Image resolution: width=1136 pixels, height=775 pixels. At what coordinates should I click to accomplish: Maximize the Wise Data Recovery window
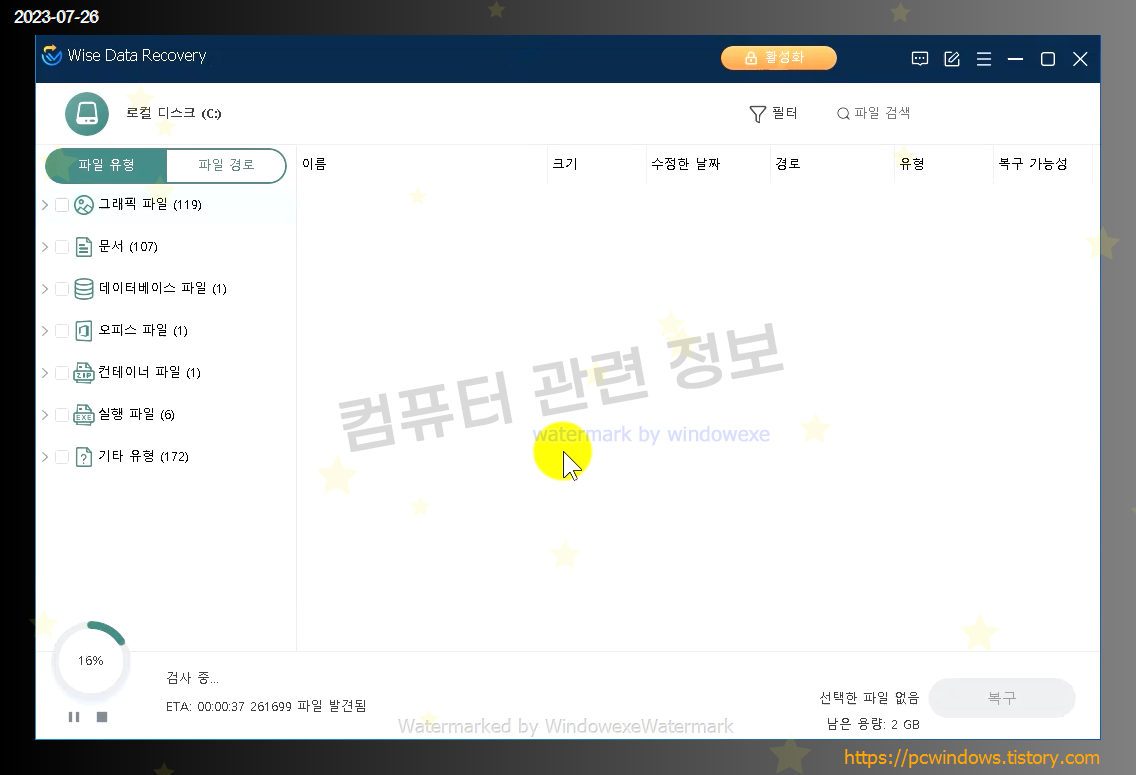point(1048,59)
